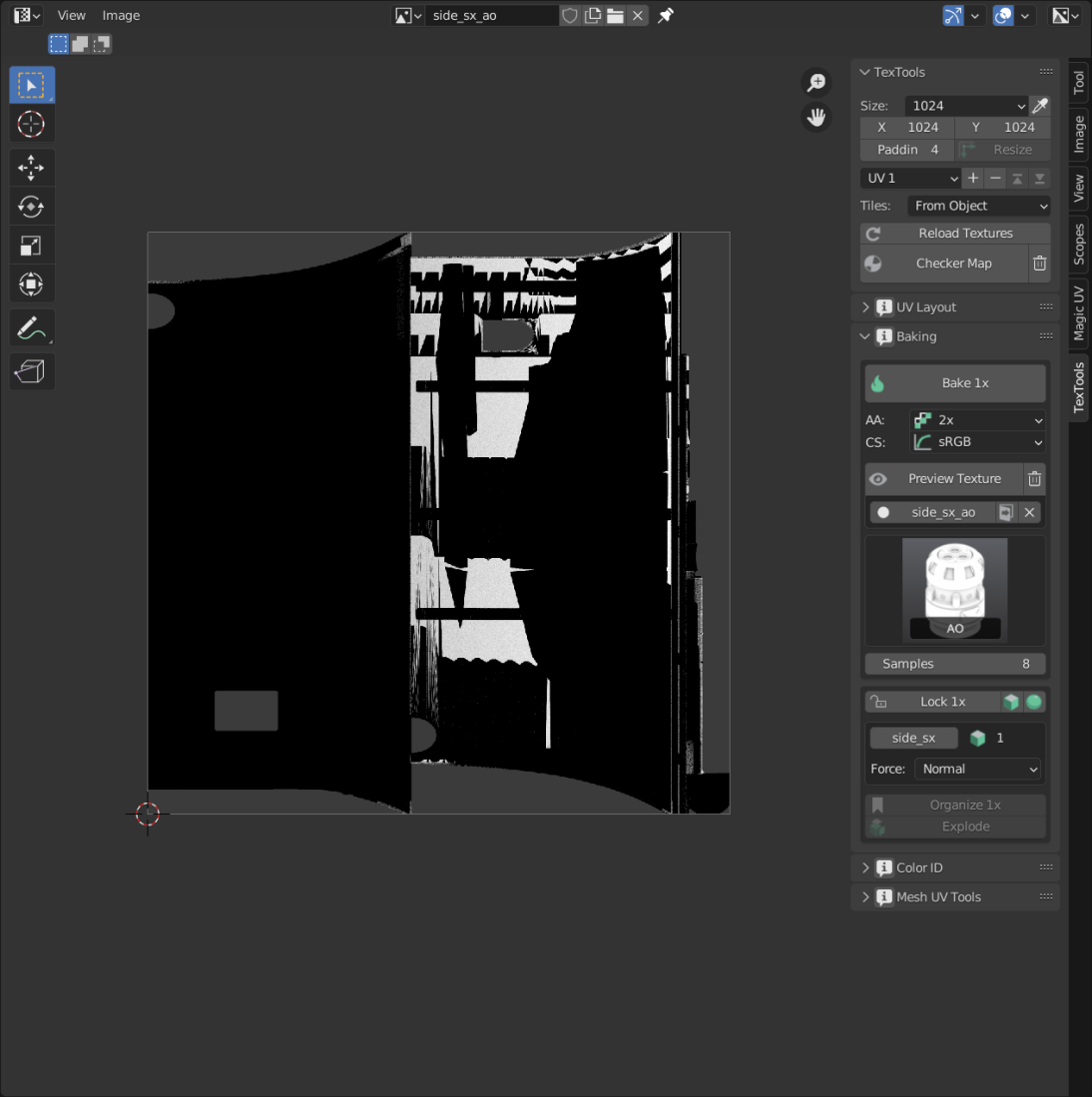Click the Y 1024 size field
This screenshot has width=1092, height=1097.
[x=1003, y=128]
